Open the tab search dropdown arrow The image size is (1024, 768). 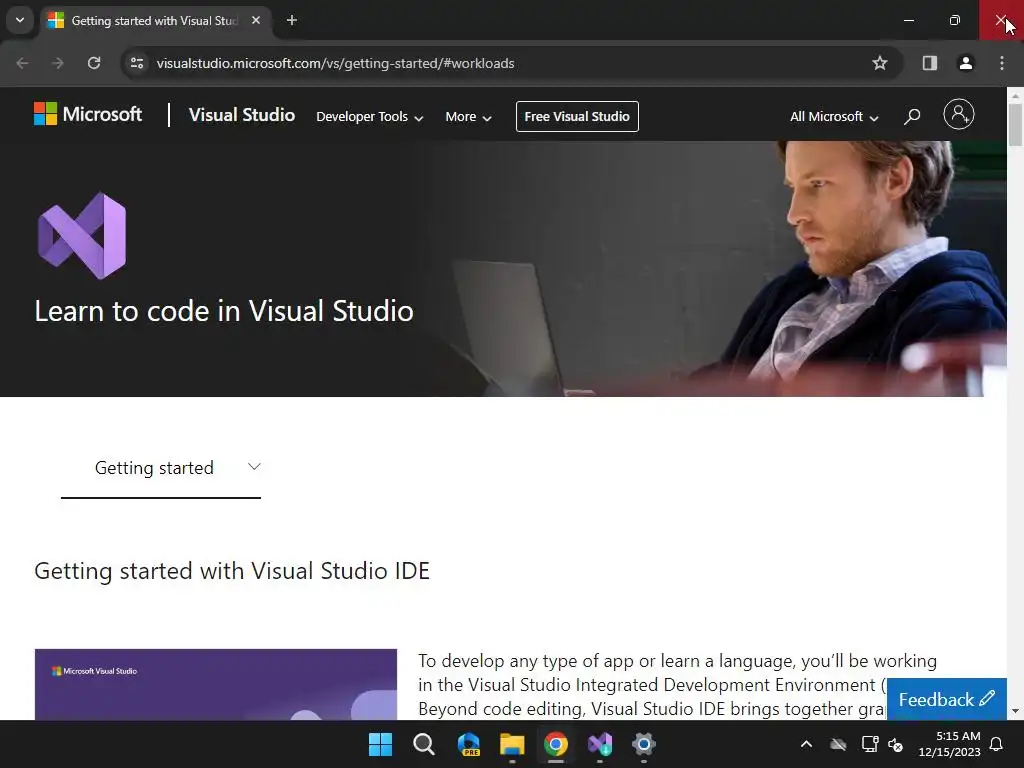[20, 20]
